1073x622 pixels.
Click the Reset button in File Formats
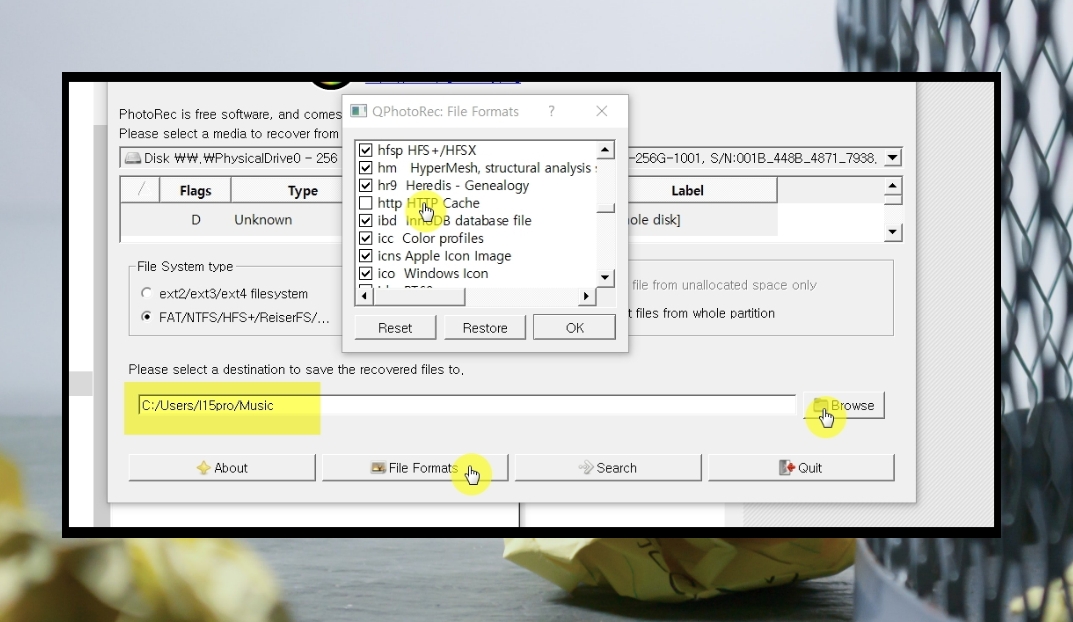[x=395, y=327]
